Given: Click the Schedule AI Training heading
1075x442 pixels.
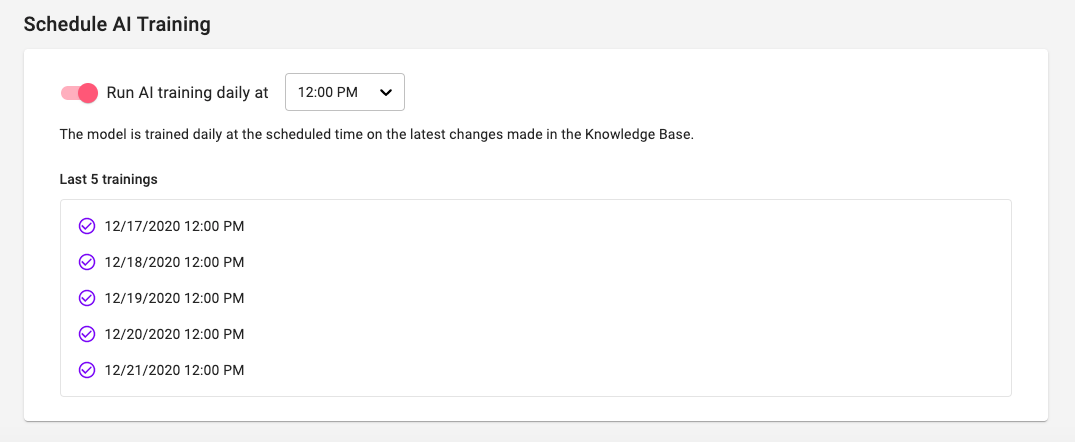Looking at the screenshot, I should pyautogui.click(x=117, y=25).
